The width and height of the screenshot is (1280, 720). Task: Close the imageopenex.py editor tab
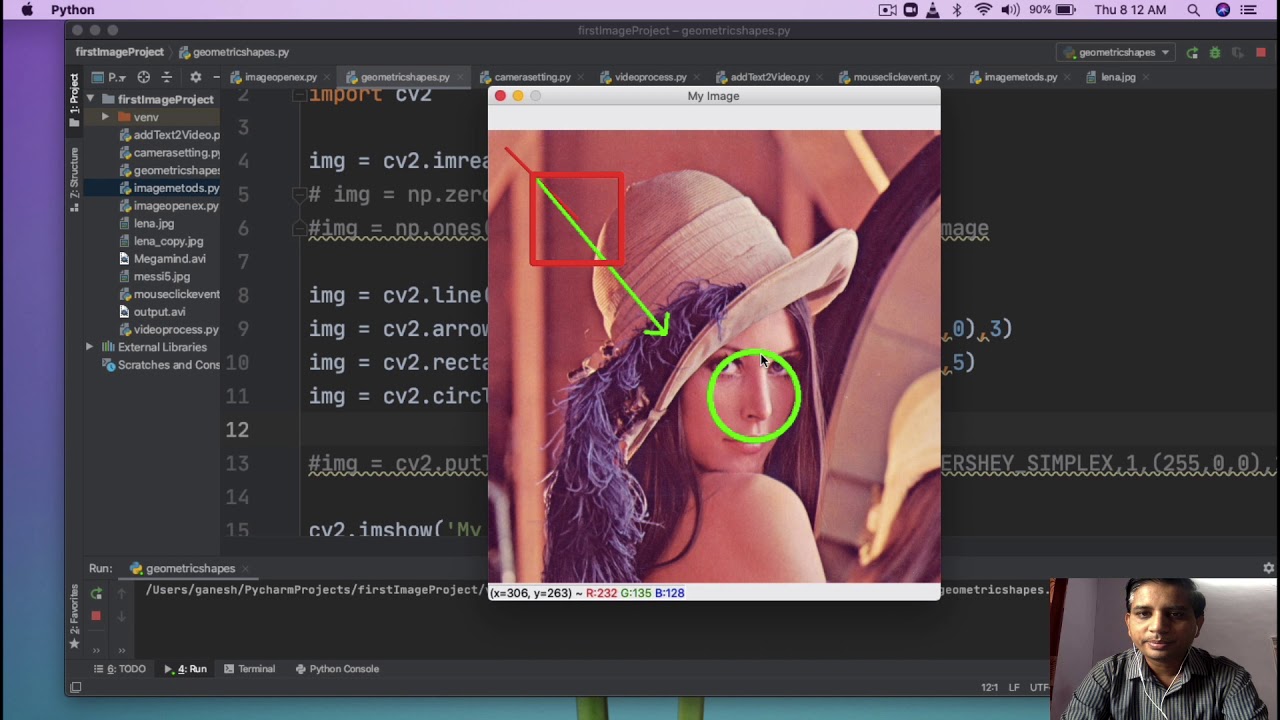(x=326, y=77)
